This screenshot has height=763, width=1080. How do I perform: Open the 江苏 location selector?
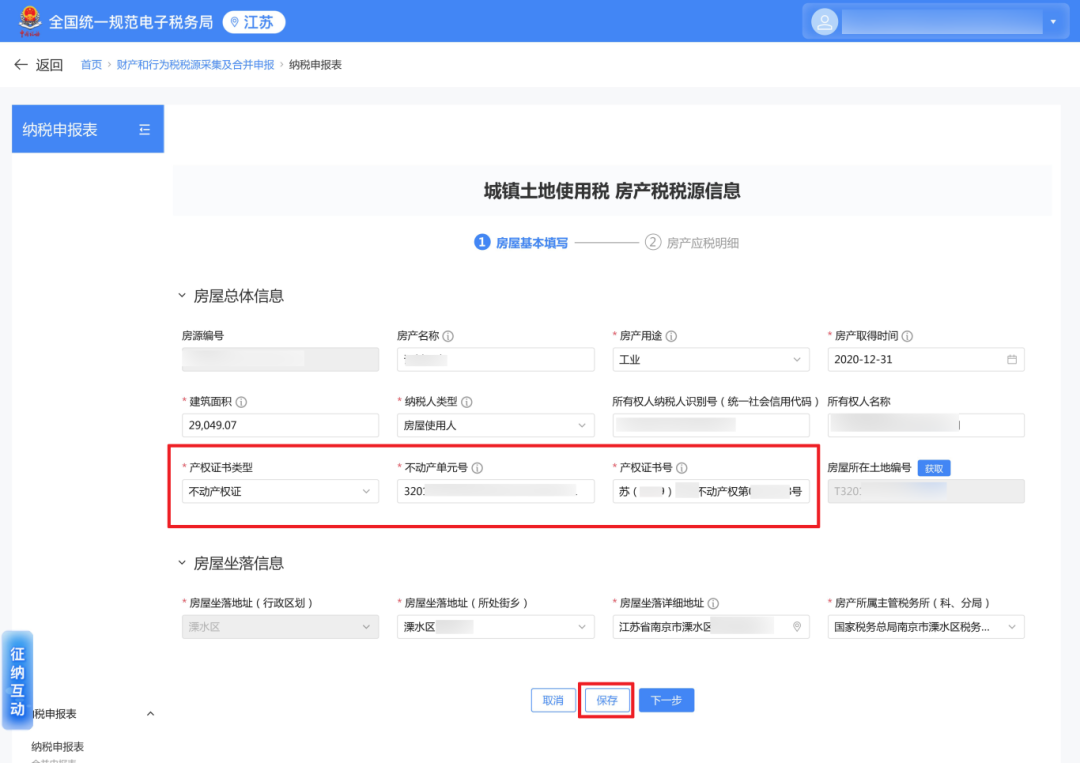click(x=253, y=22)
